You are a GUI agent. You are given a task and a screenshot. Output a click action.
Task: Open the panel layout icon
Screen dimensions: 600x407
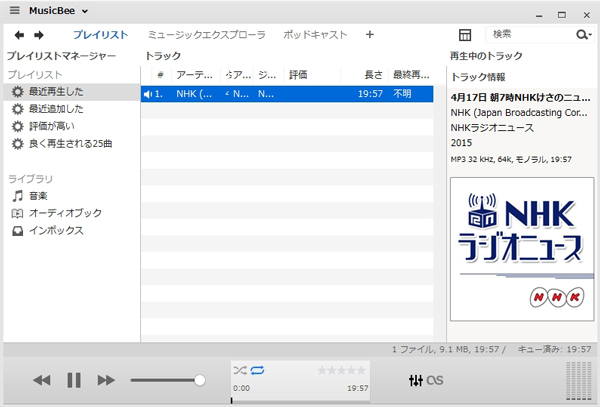(465, 35)
